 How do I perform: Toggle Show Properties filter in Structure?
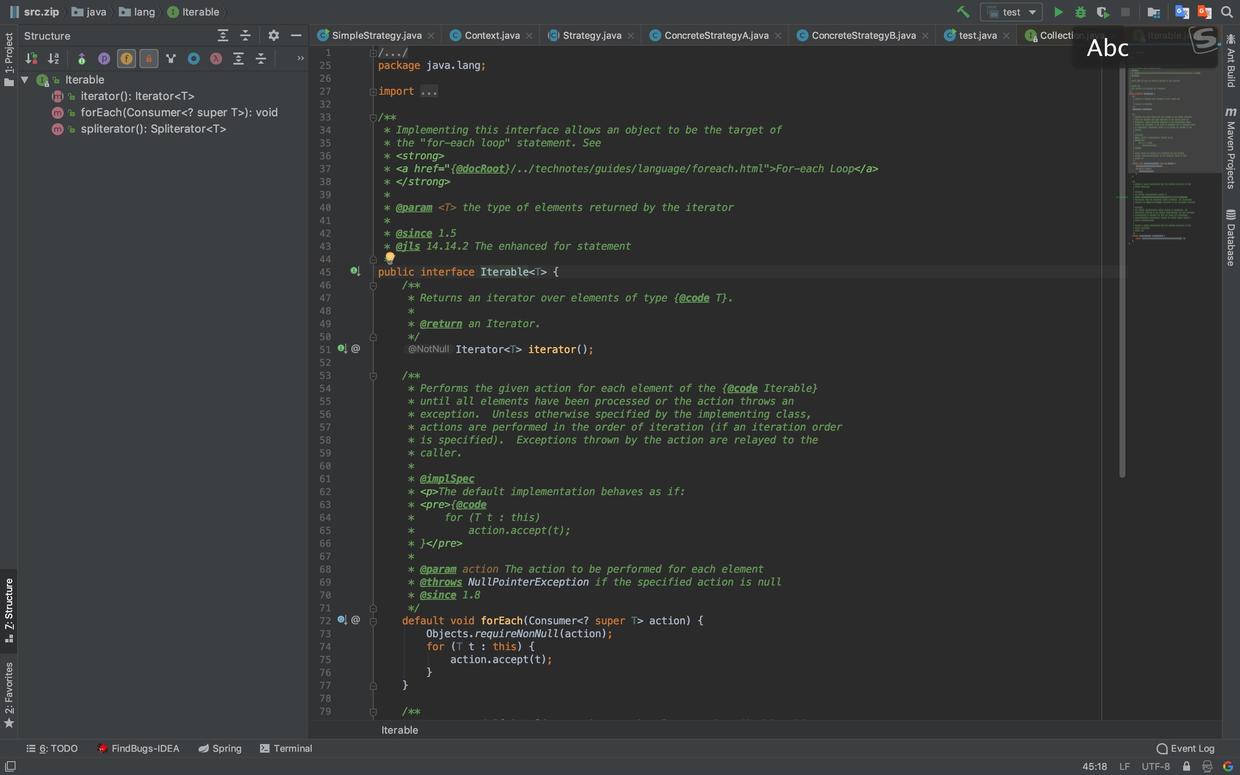[x=104, y=59]
